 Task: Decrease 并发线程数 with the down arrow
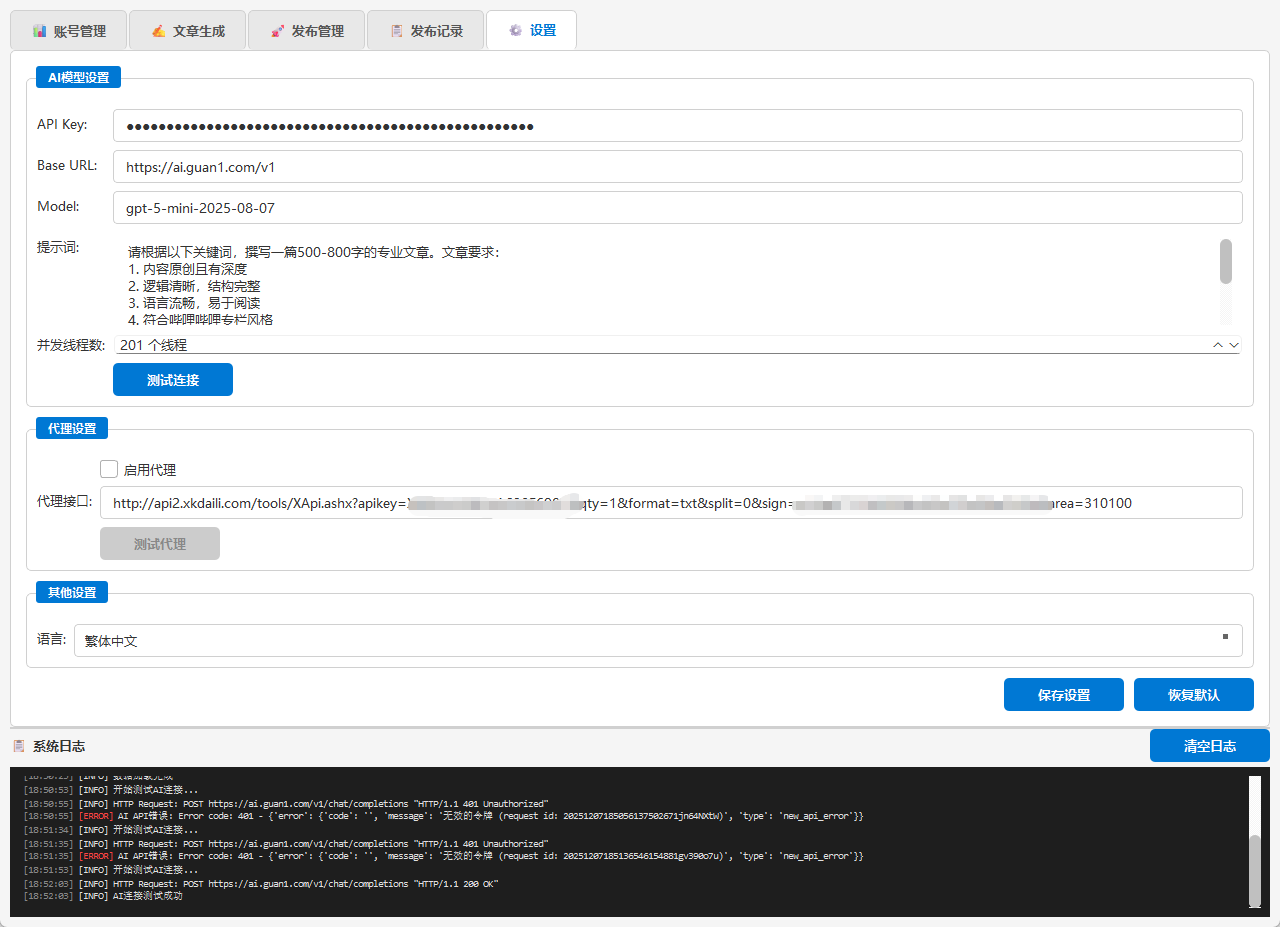click(1233, 345)
